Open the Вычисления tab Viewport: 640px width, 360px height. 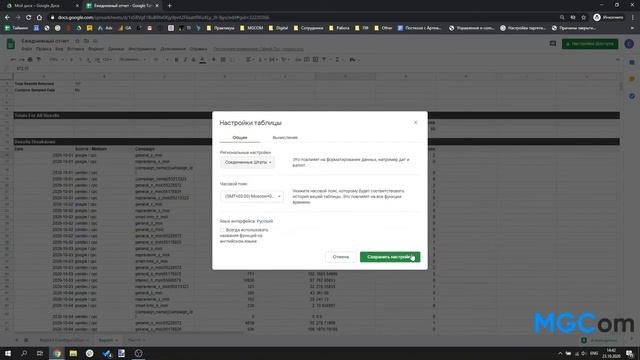(285, 138)
